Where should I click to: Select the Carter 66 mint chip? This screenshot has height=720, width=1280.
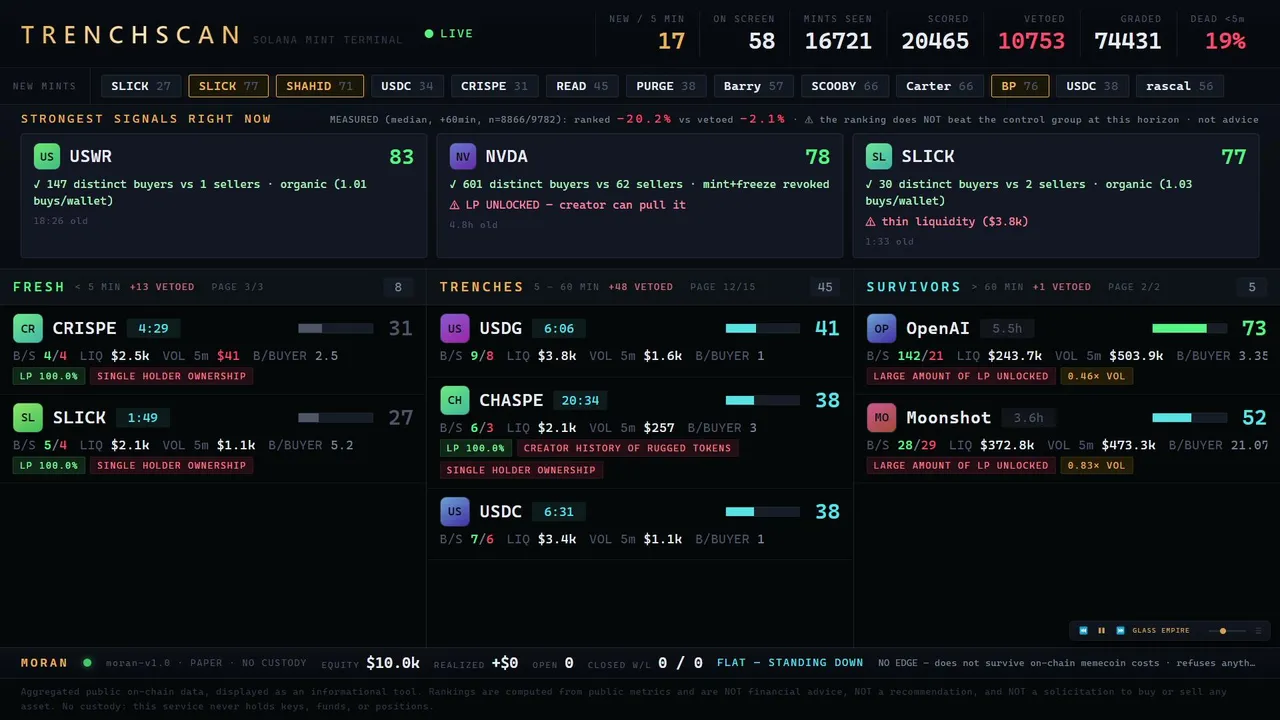(x=939, y=86)
